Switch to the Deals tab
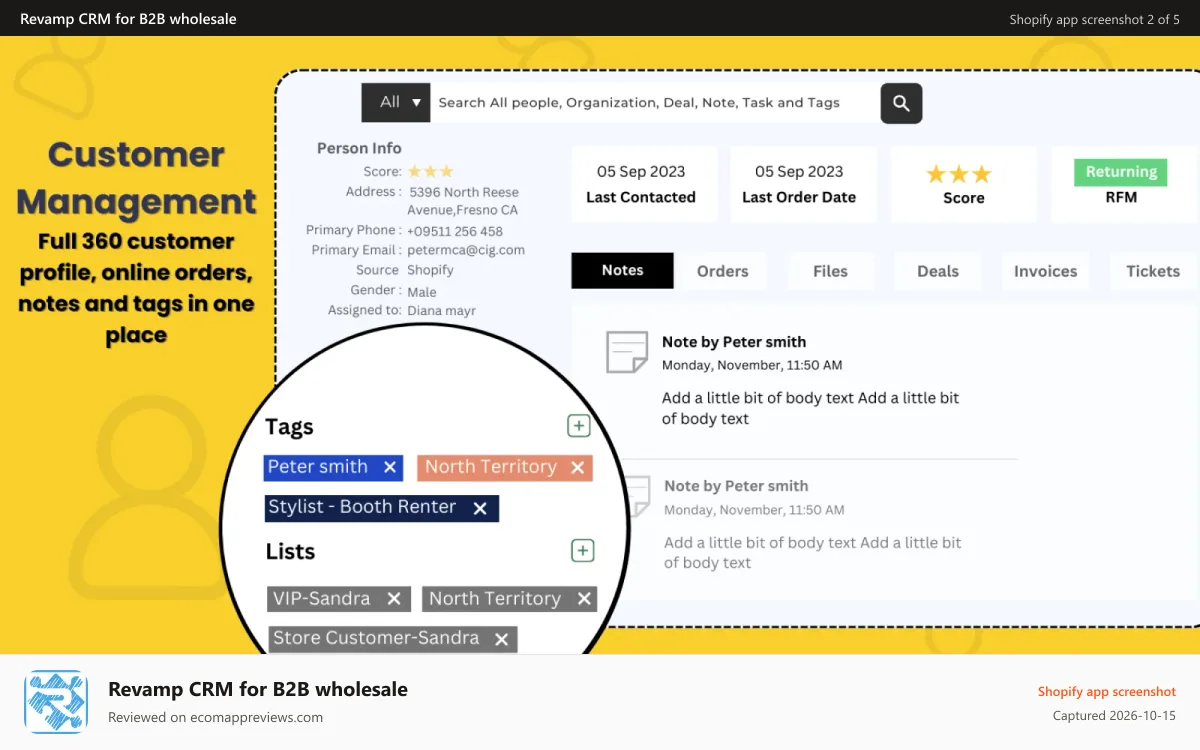The width and height of the screenshot is (1200, 750). tap(938, 271)
